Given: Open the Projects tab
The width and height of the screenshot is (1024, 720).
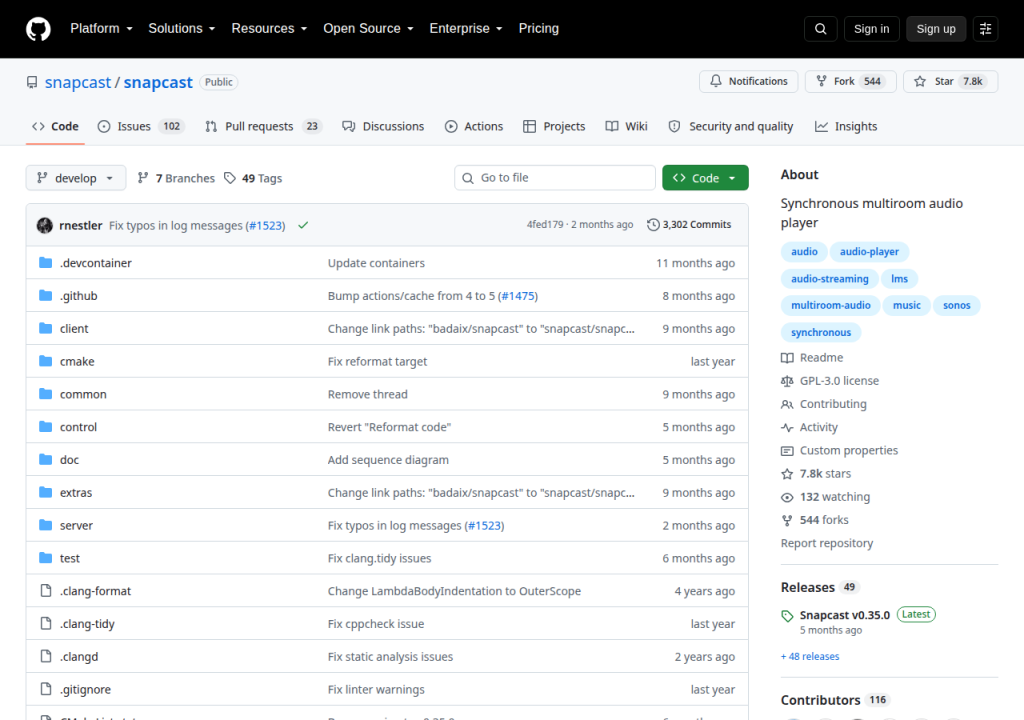Looking at the screenshot, I should click(x=554, y=126).
